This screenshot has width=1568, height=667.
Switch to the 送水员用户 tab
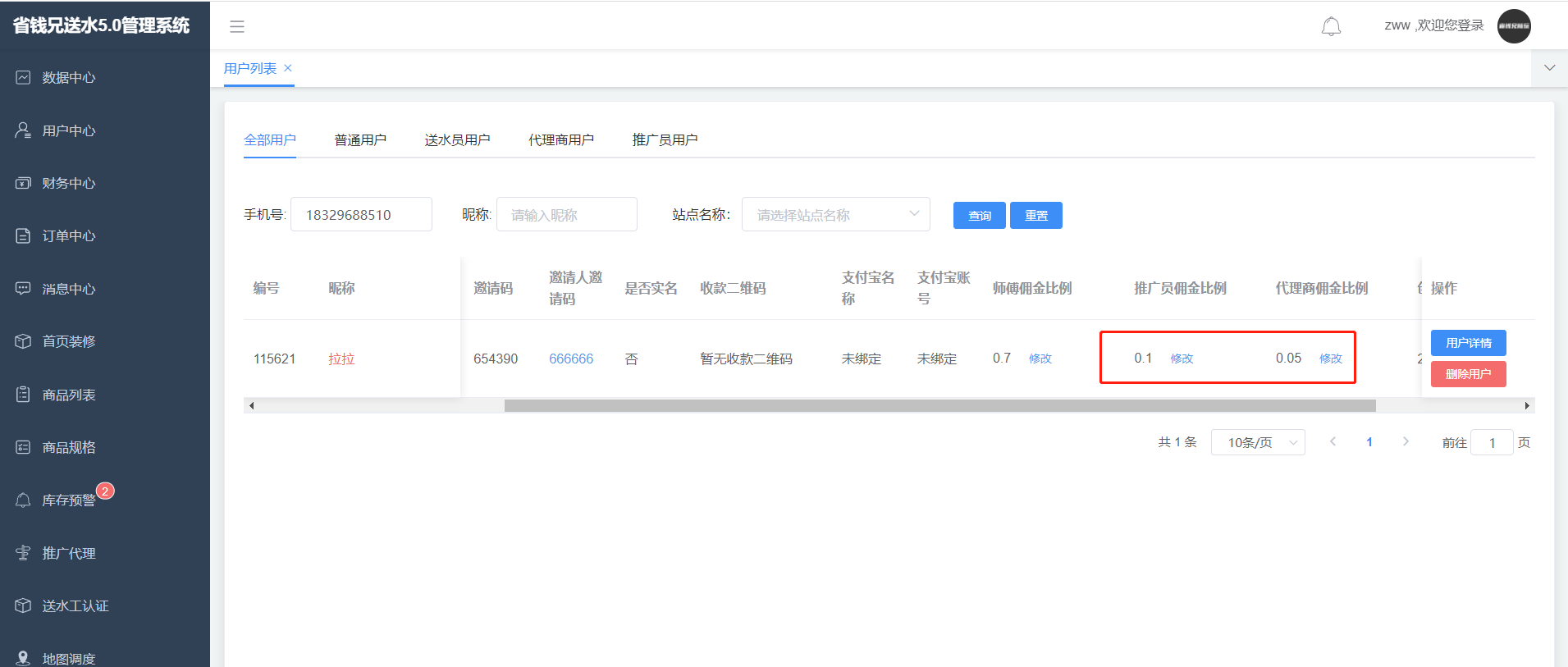457,140
